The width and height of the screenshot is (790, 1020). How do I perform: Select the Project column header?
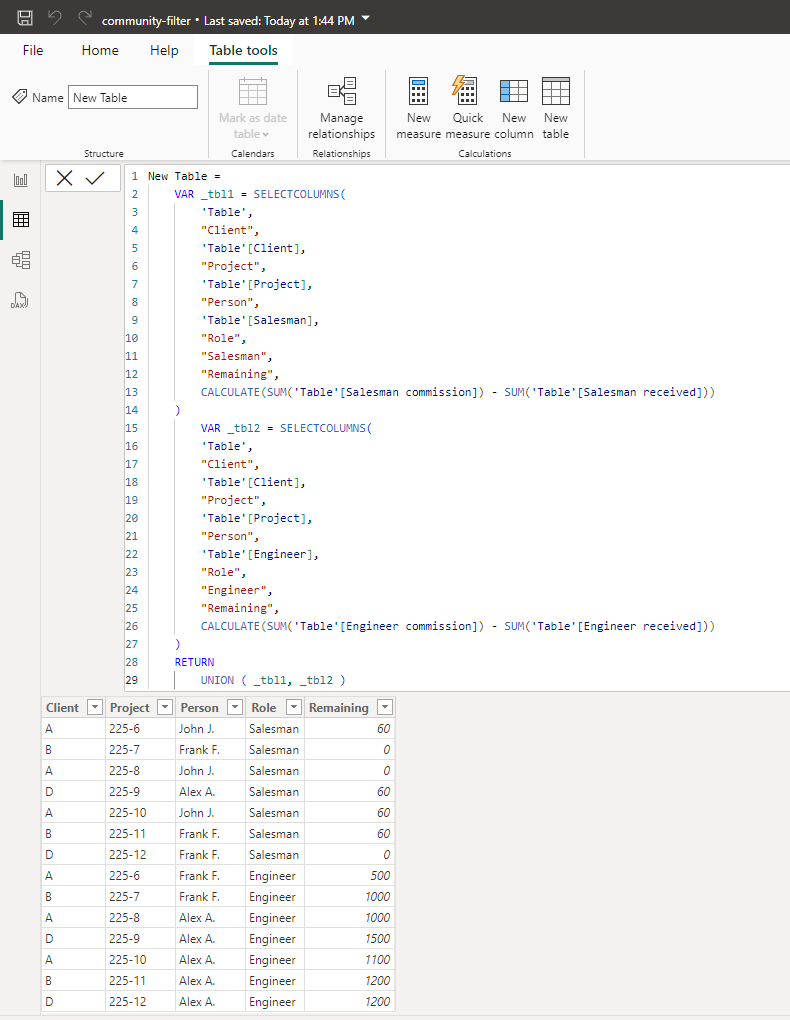point(129,707)
